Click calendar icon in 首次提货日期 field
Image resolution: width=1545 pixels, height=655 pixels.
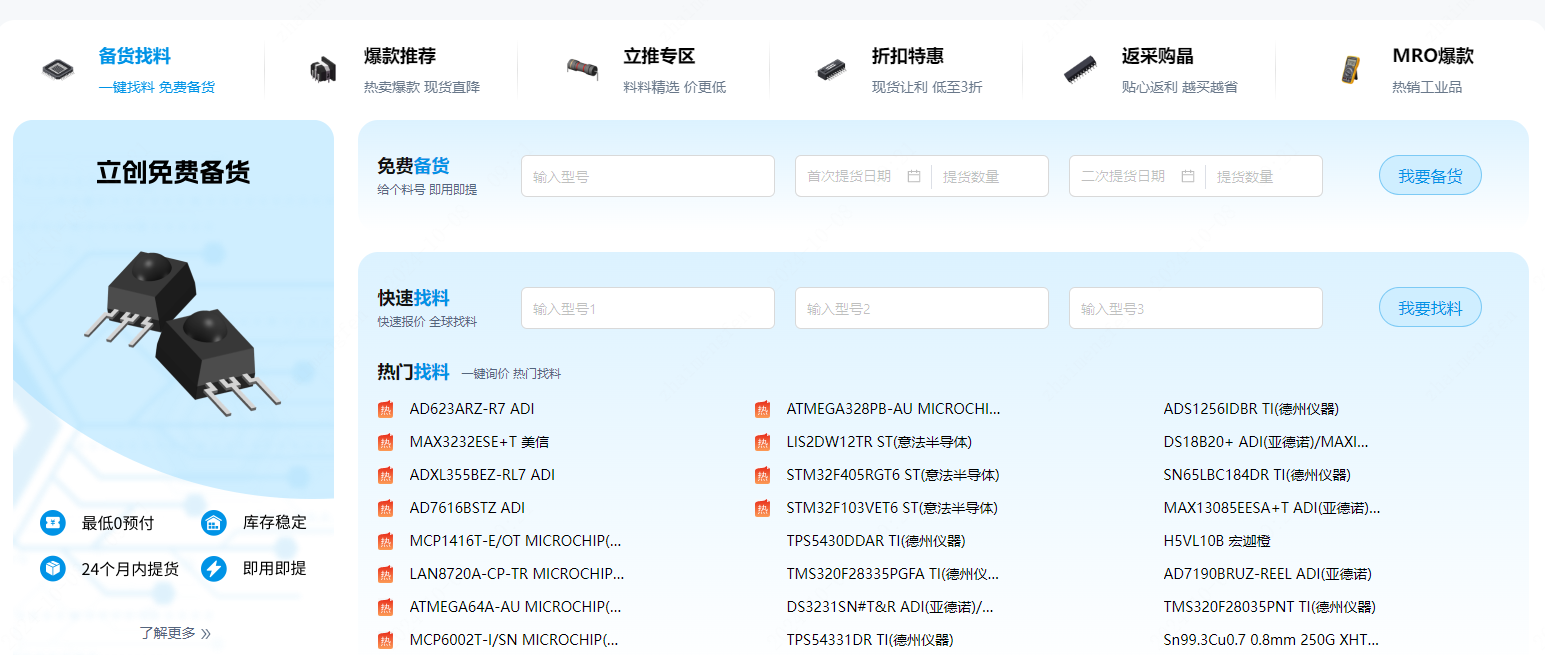[914, 176]
